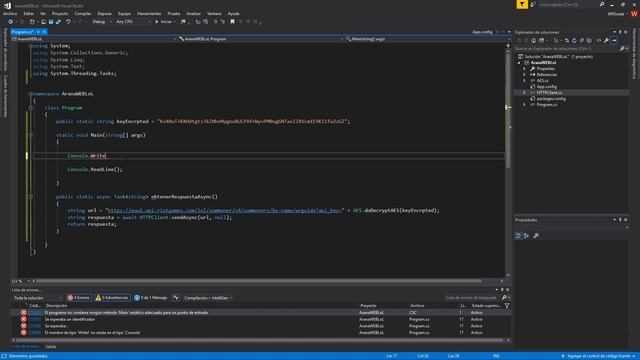Open the Herramientas menu
640x360 pixels.
[149, 13]
